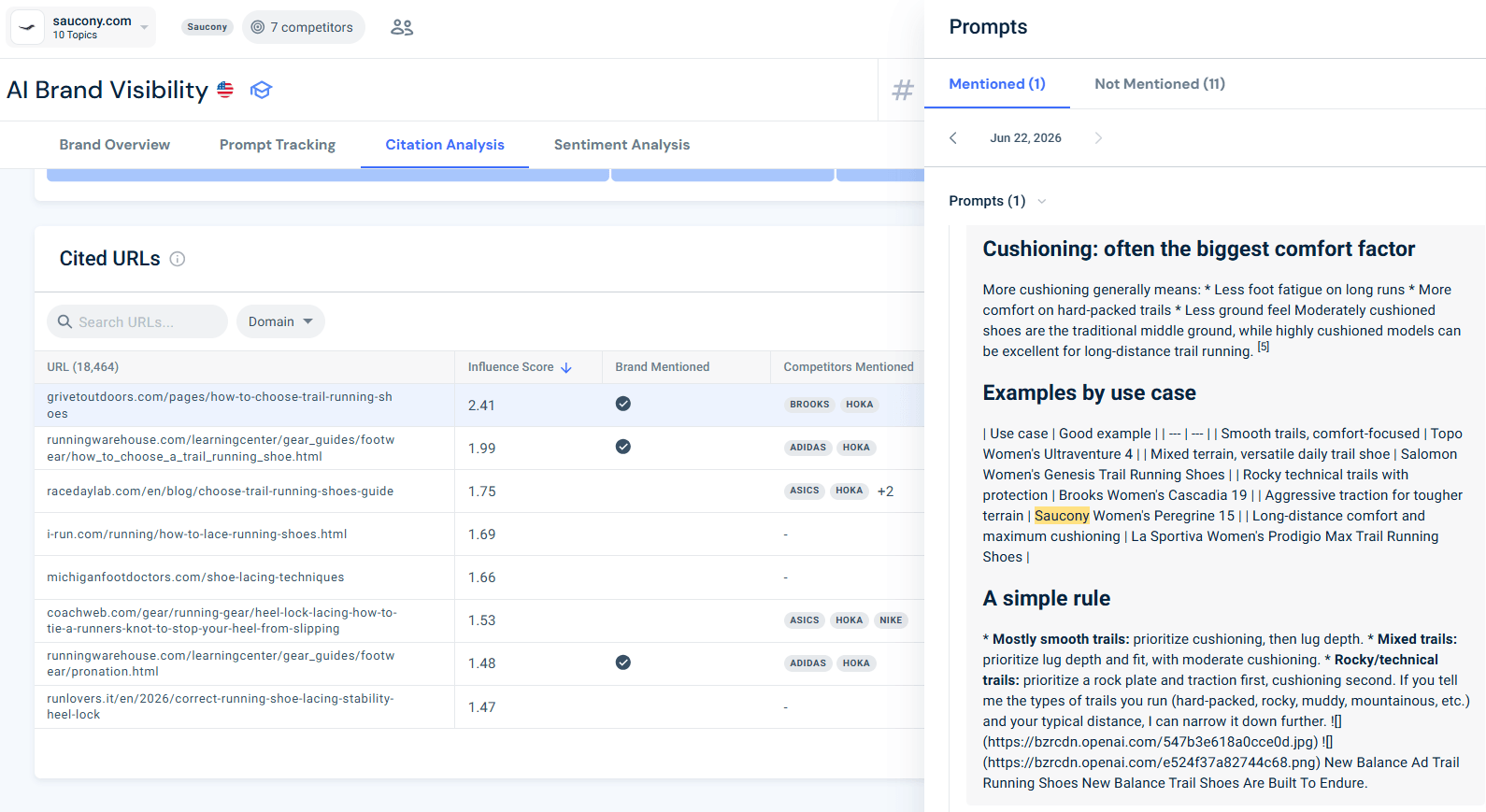Go to previous date with left chevron
This screenshot has width=1486, height=812.
point(953,138)
